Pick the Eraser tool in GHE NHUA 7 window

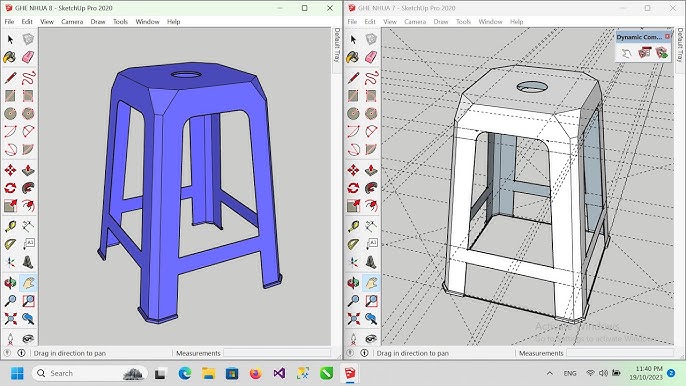point(371,57)
